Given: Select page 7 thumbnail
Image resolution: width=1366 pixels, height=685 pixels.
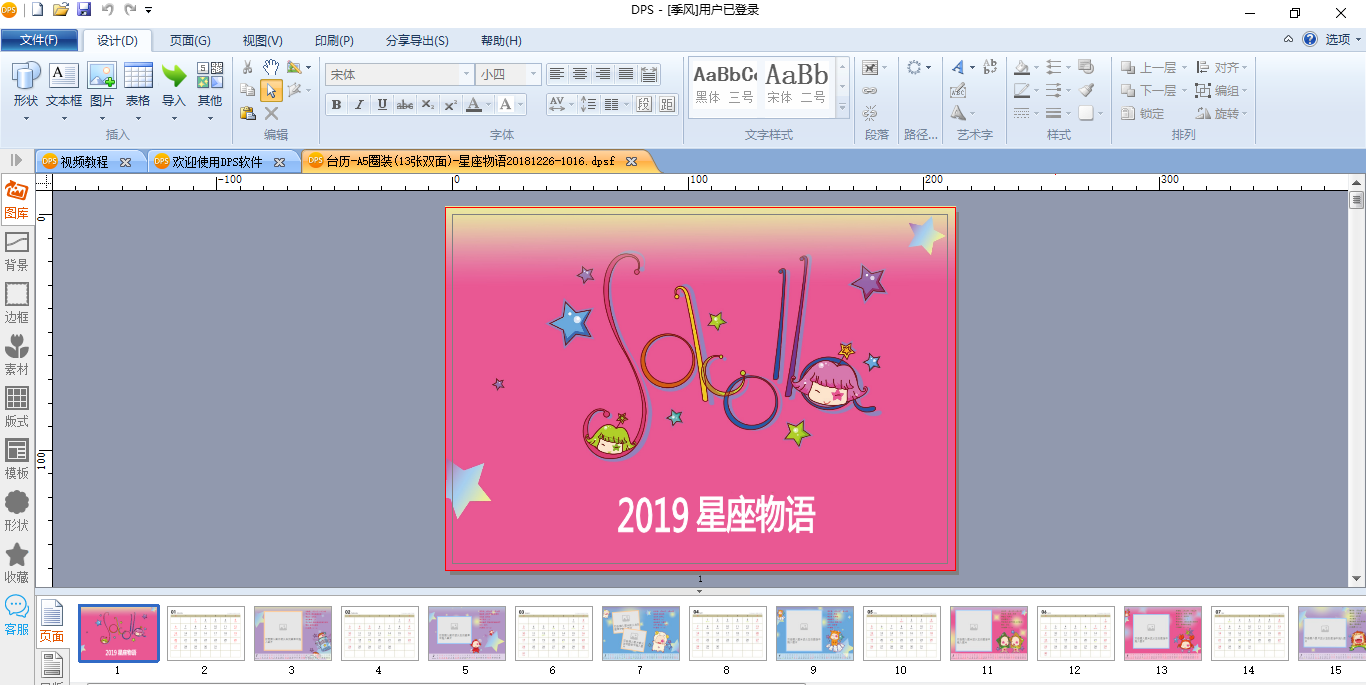Looking at the screenshot, I should (640, 633).
